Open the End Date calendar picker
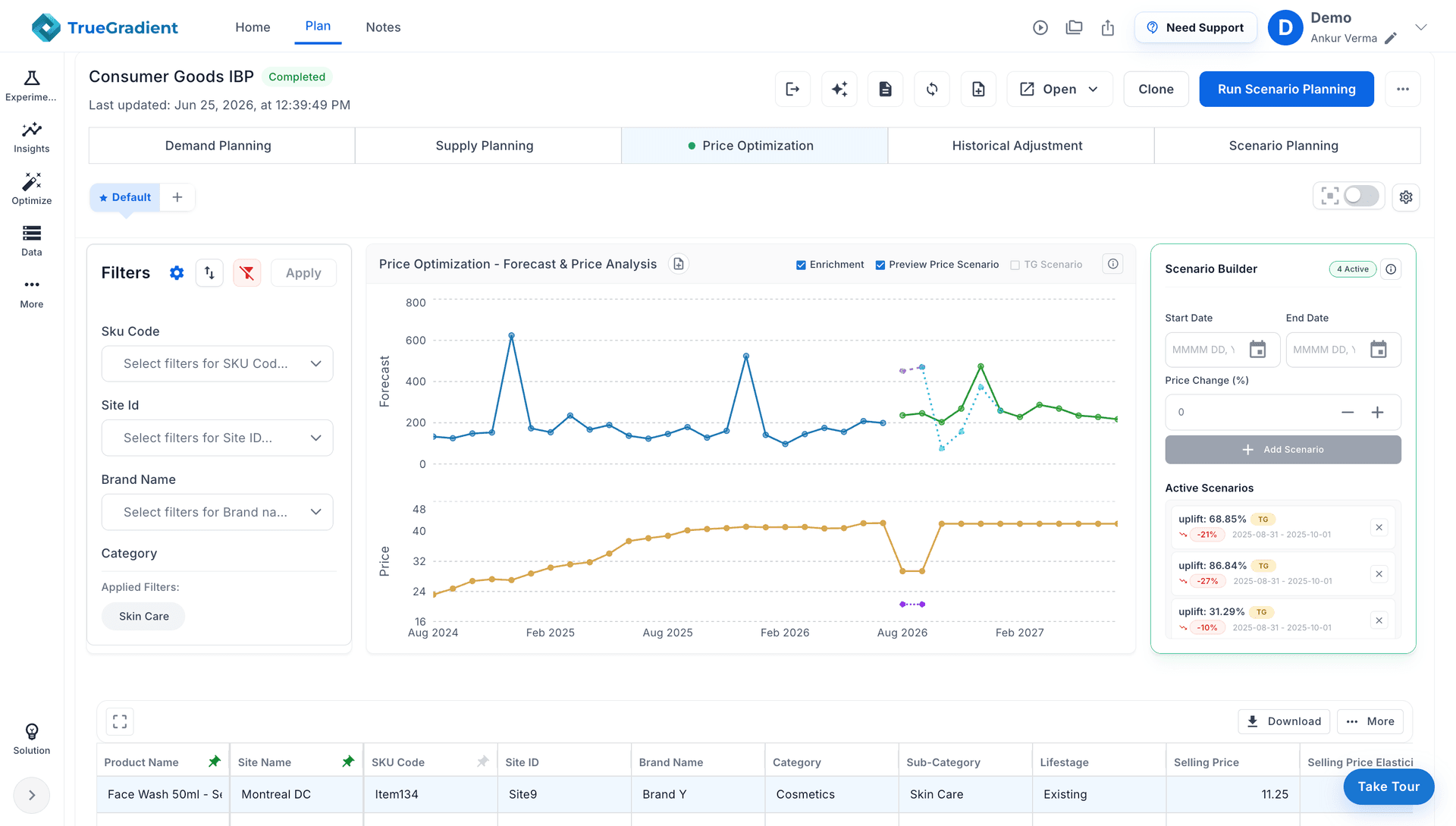The height and width of the screenshot is (826, 1456). (x=1378, y=350)
